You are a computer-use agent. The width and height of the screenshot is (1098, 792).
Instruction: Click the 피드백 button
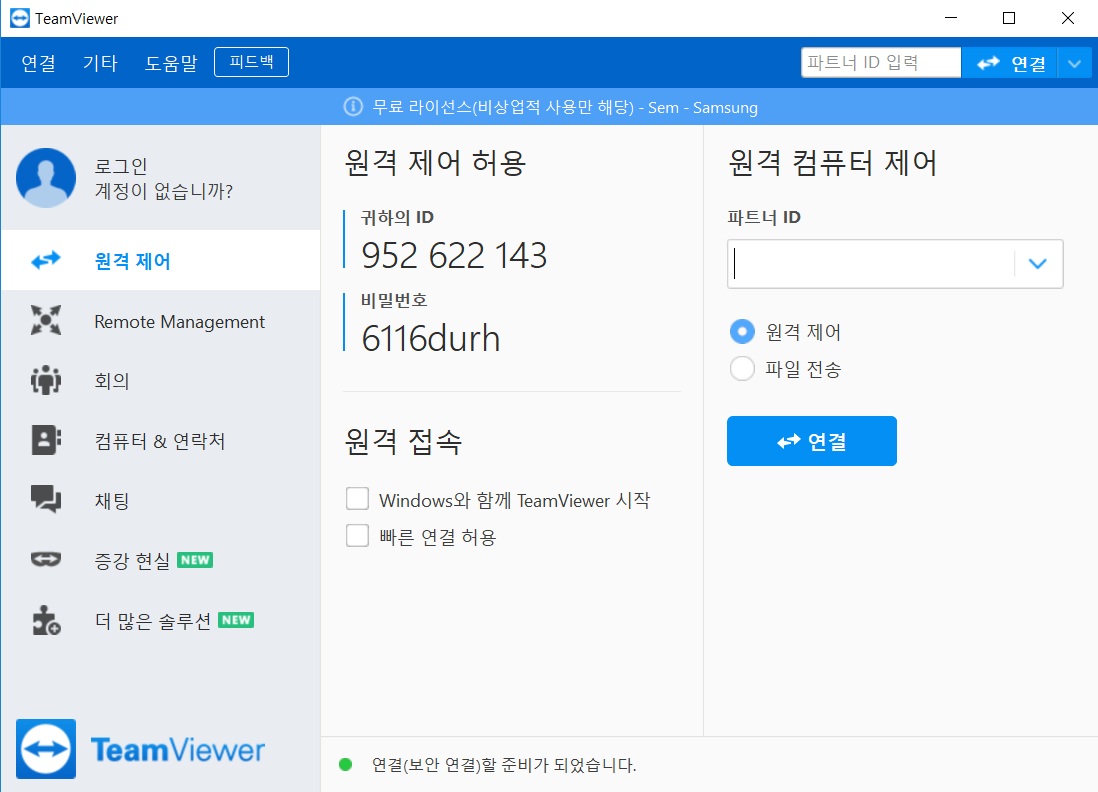pyautogui.click(x=251, y=62)
